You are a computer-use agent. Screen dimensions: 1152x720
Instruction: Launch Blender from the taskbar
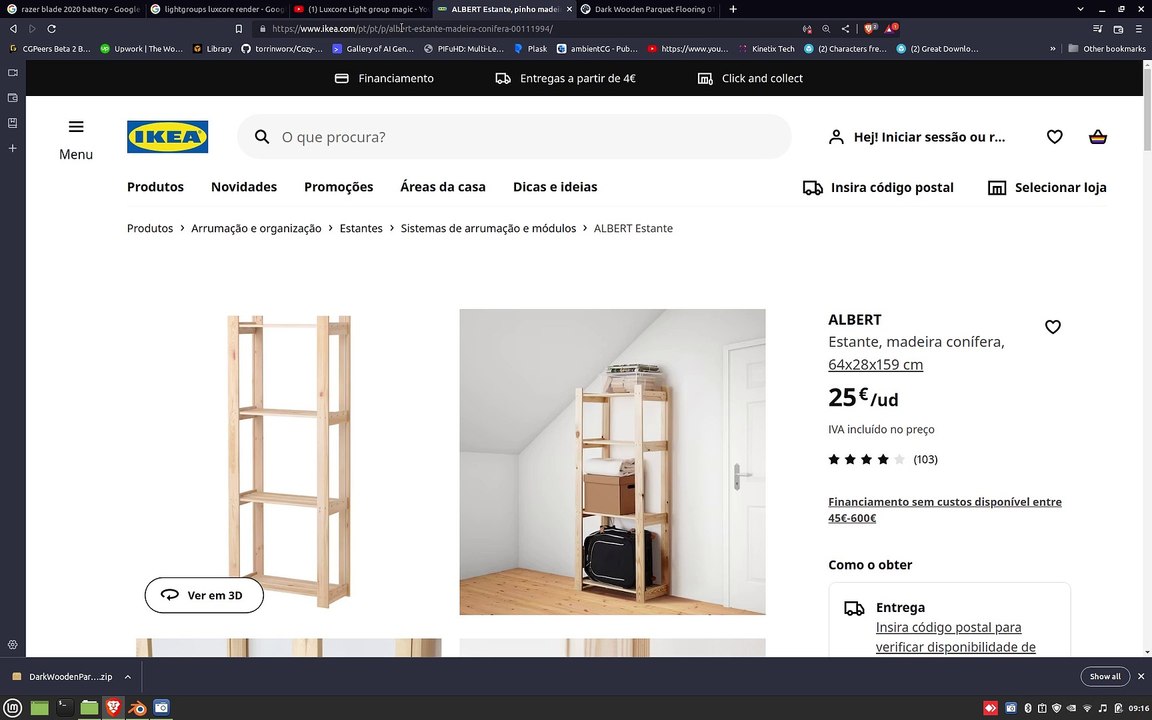[137, 708]
